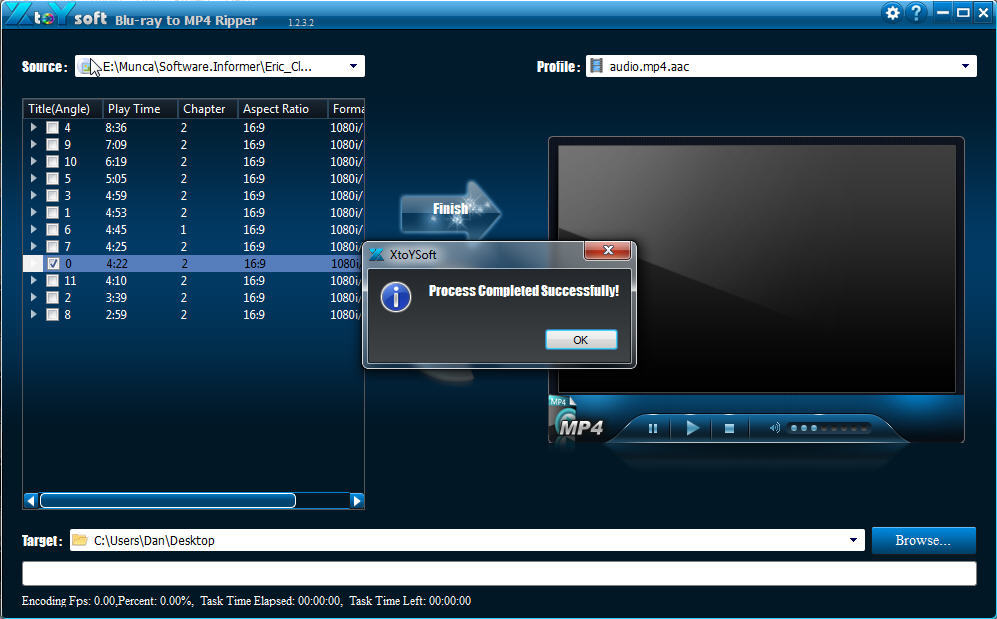Browse for a target folder
The image size is (997, 619).
(923, 540)
